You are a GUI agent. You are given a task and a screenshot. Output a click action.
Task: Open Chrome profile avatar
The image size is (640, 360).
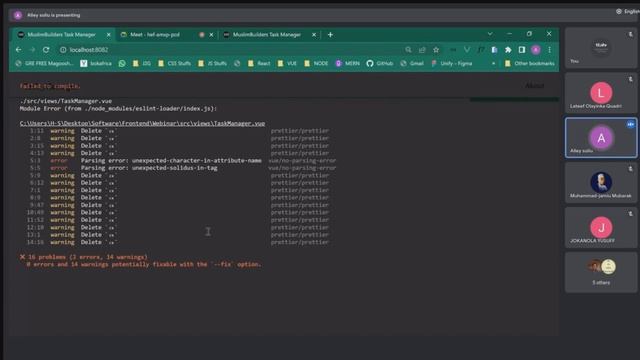point(536,50)
